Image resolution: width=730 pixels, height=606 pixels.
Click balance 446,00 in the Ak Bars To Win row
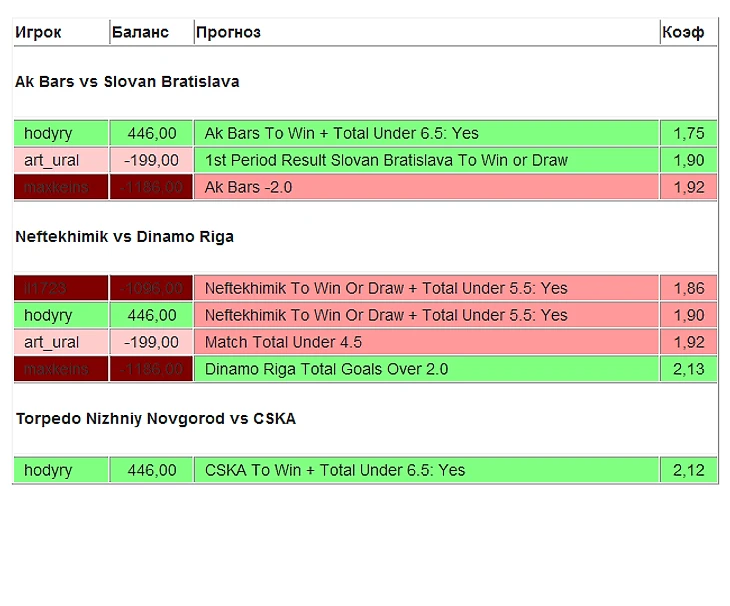click(x=152, y=133)
